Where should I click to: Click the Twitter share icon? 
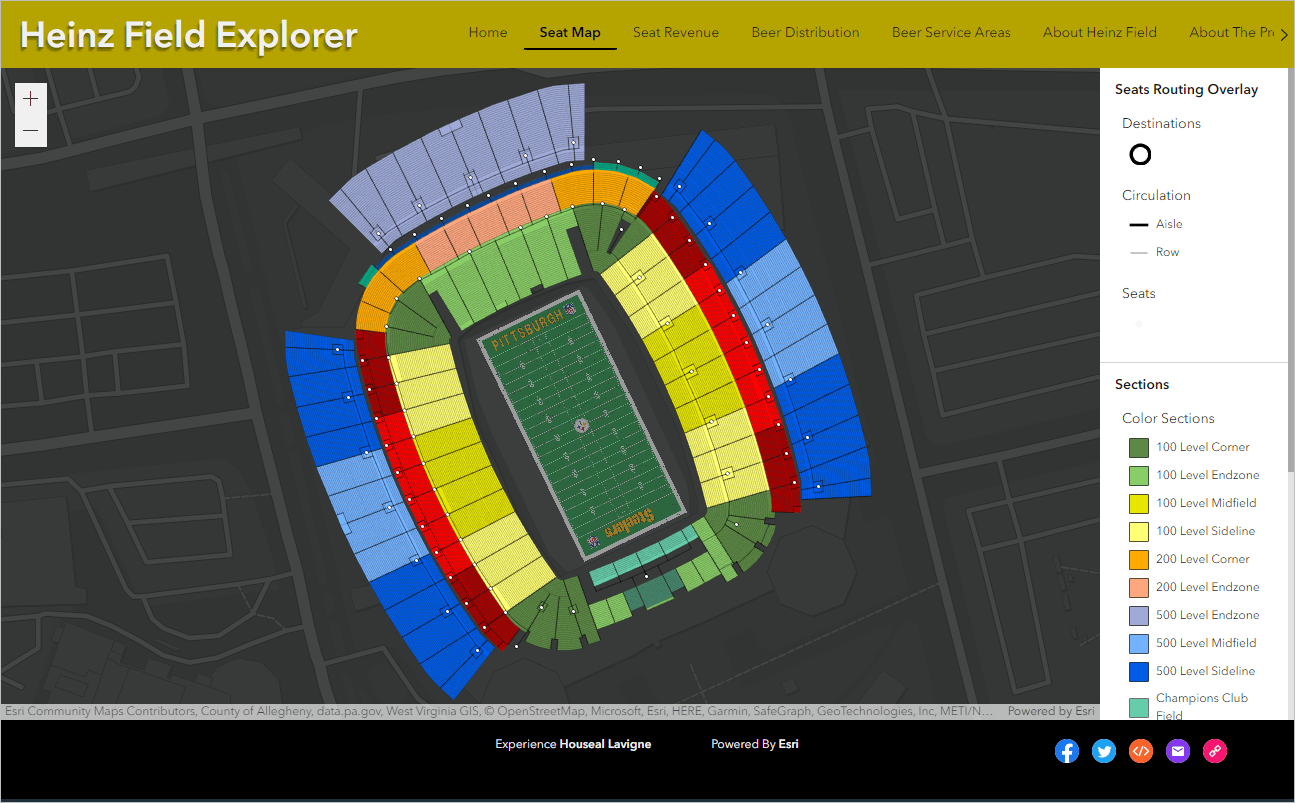[x=1104, y=751]
